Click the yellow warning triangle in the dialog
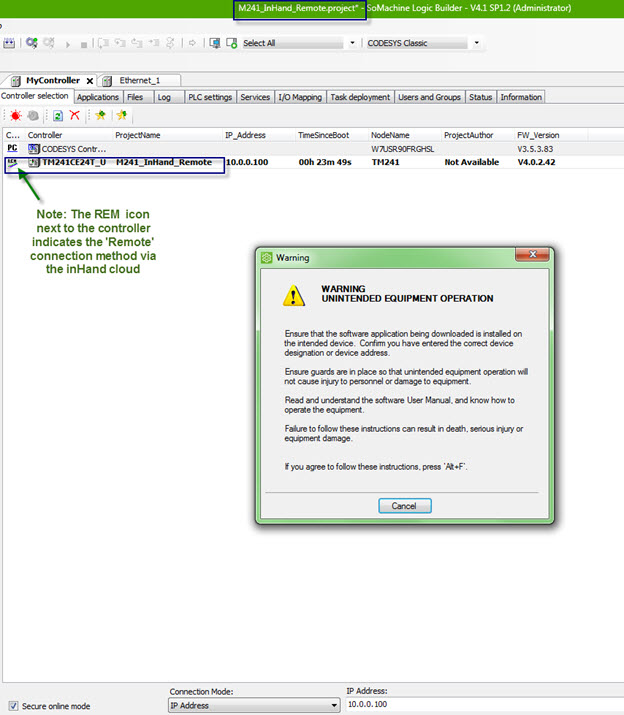The width and height of the screenshot is (624, 715). 294,295
